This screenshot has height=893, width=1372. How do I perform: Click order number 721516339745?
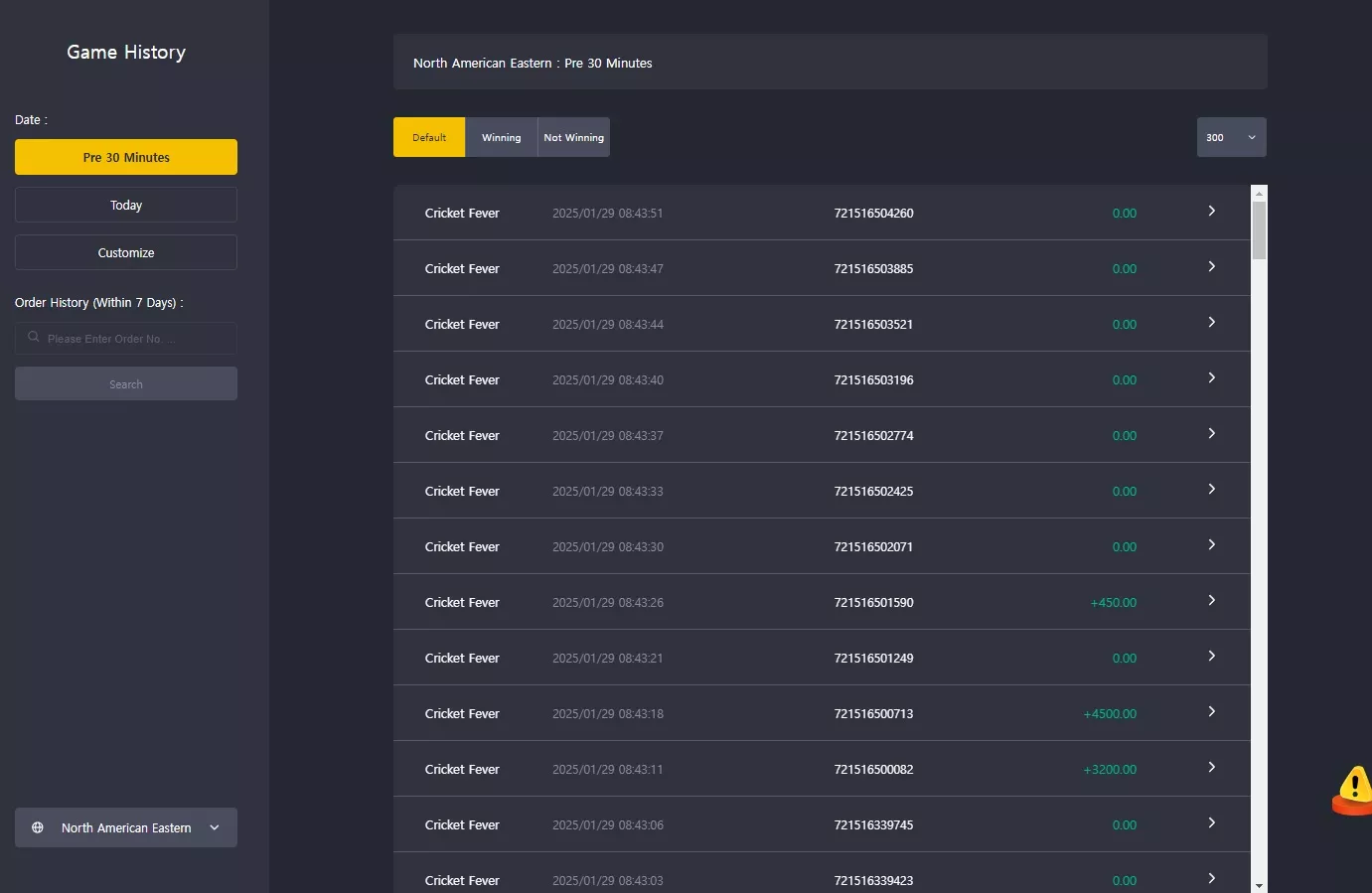[873, 824]
